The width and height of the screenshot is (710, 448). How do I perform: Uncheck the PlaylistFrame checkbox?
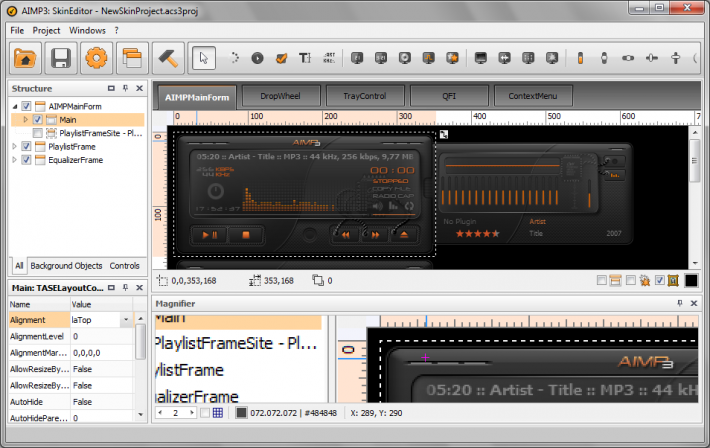(x=26, y=146)
